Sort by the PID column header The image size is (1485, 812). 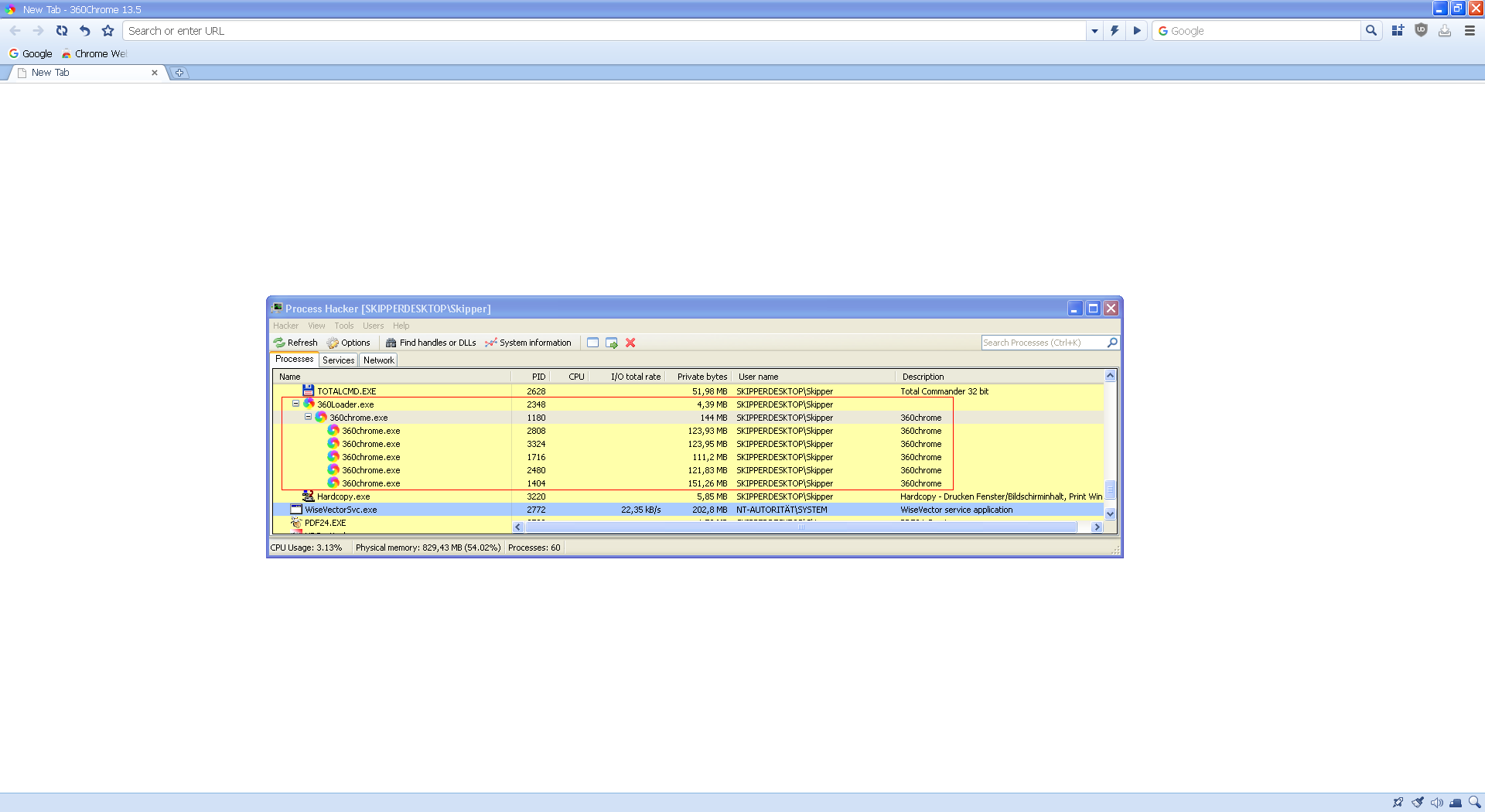pos(531,377)
